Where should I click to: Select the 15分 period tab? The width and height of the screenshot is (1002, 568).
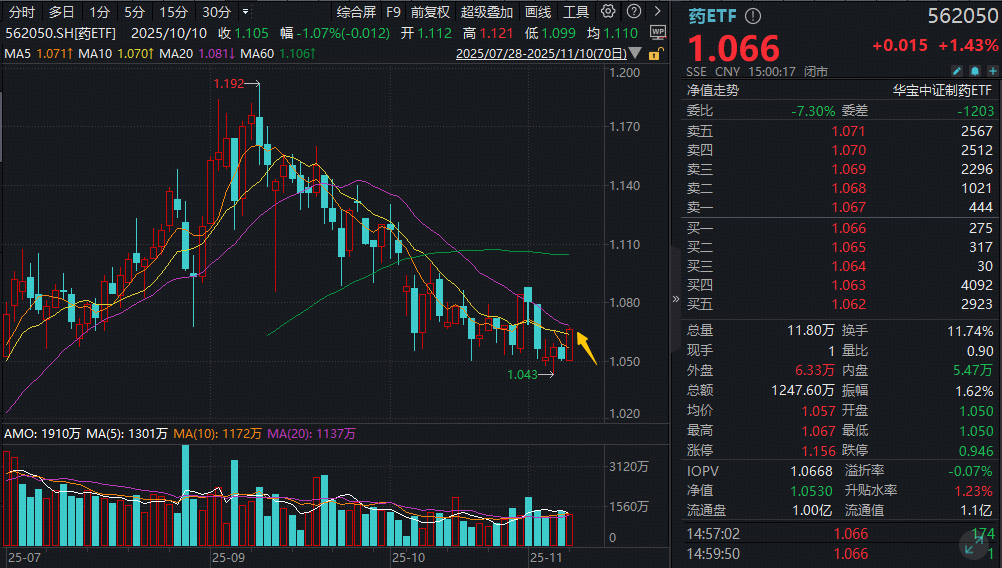point(174,12)
